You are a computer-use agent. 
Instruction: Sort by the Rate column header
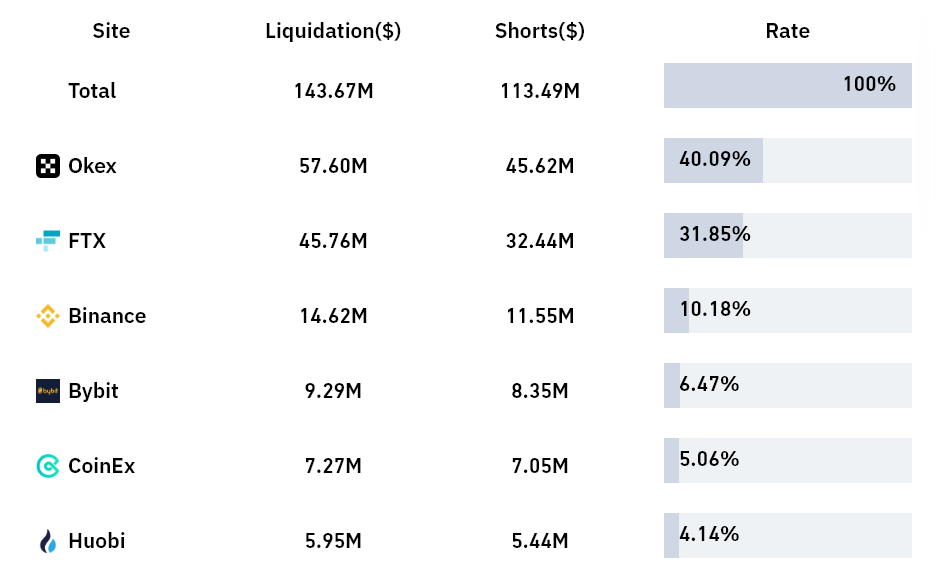(787, 31)
